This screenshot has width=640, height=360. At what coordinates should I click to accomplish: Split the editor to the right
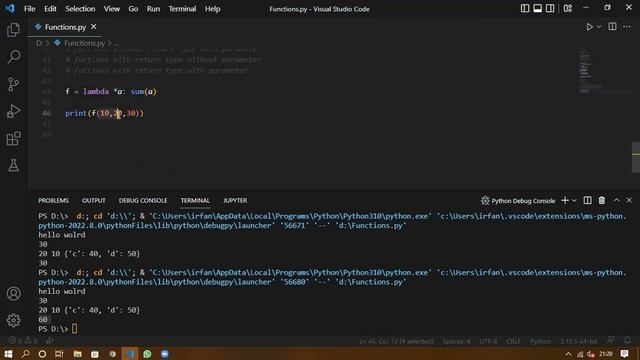(x=612, y=27)
